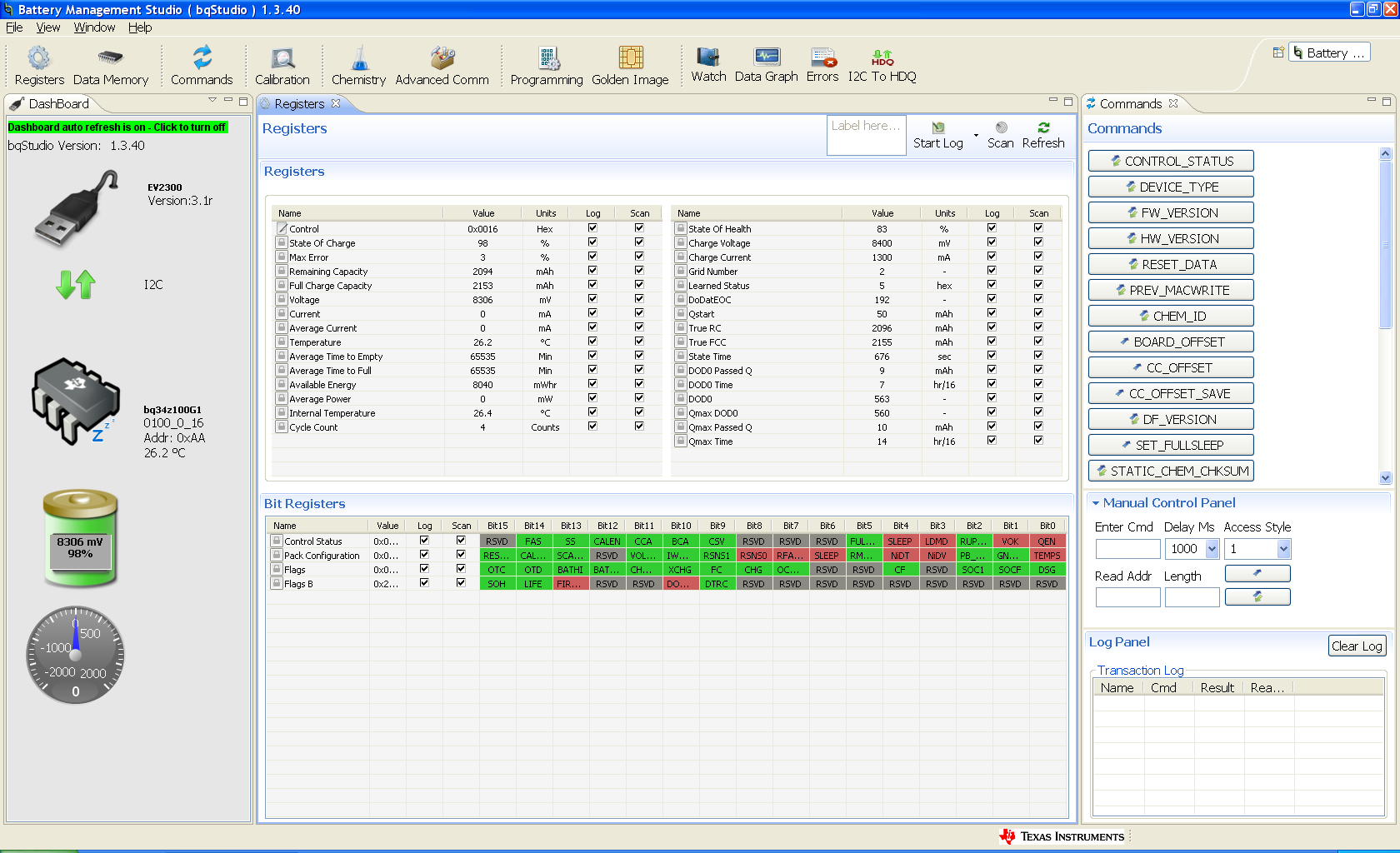
Task: Send the CONTROL_STATUS command
Action: (1171, 162)
